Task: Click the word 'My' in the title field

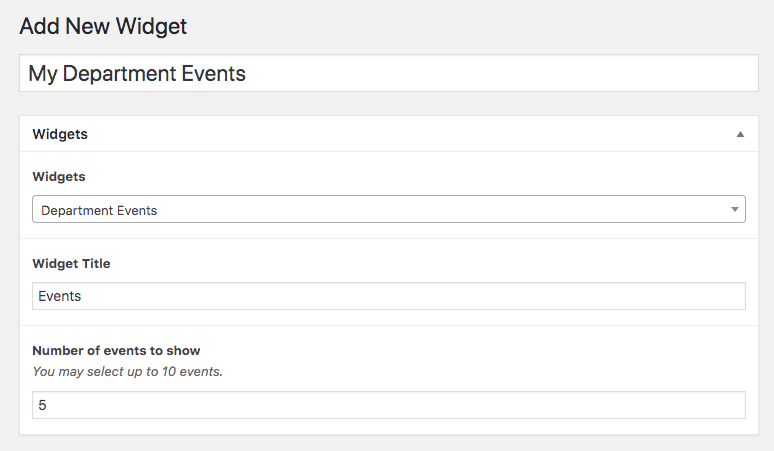Action: tap(43, 75)
